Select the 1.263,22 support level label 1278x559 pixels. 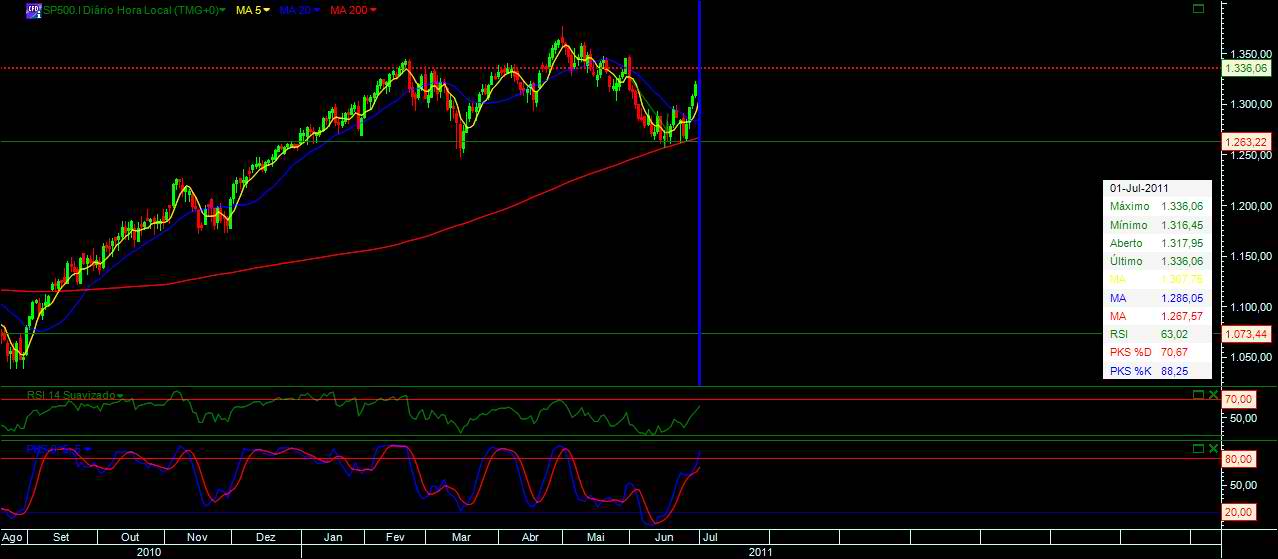coord(1248,142)
